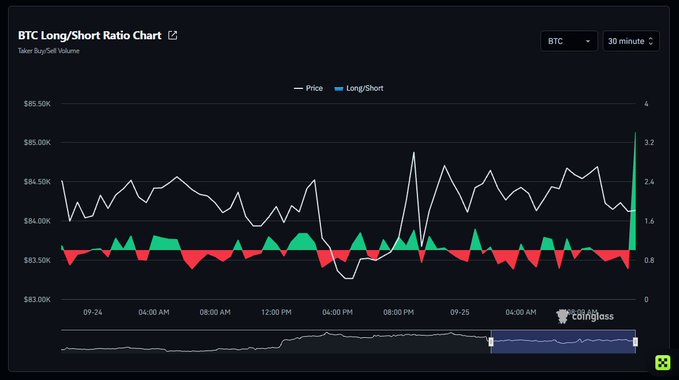Toggle the Price series in legend
Screen dimensions: 679x380
click(308, 88)
